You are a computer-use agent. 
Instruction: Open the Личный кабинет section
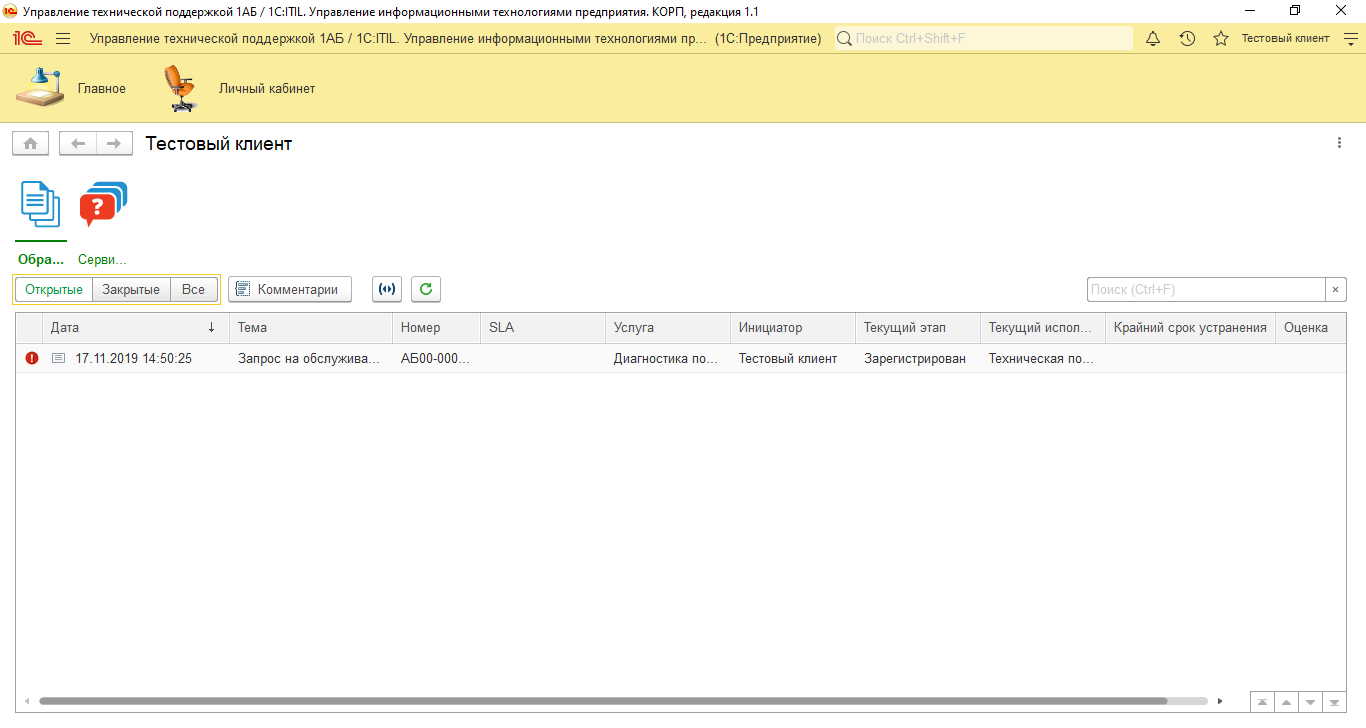[240, 88]
